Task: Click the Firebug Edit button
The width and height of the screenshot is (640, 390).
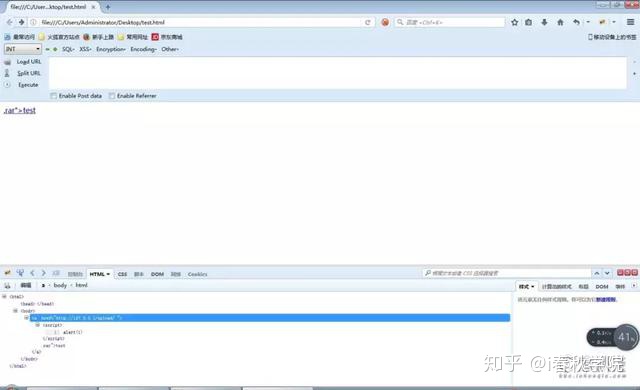Action: tap(26, 286)
